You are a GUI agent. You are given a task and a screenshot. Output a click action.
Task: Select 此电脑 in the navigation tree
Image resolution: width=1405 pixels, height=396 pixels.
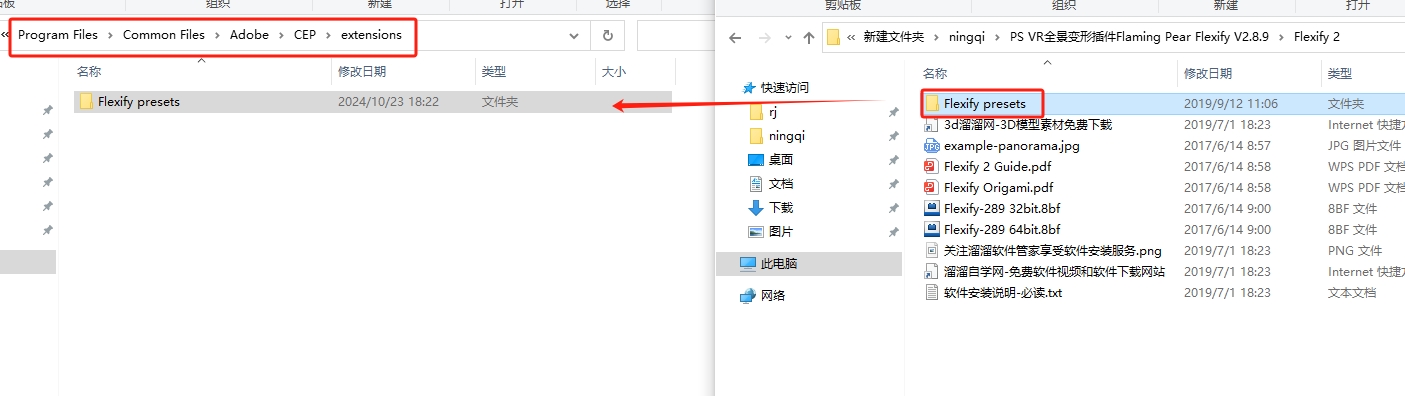(780, 264)
